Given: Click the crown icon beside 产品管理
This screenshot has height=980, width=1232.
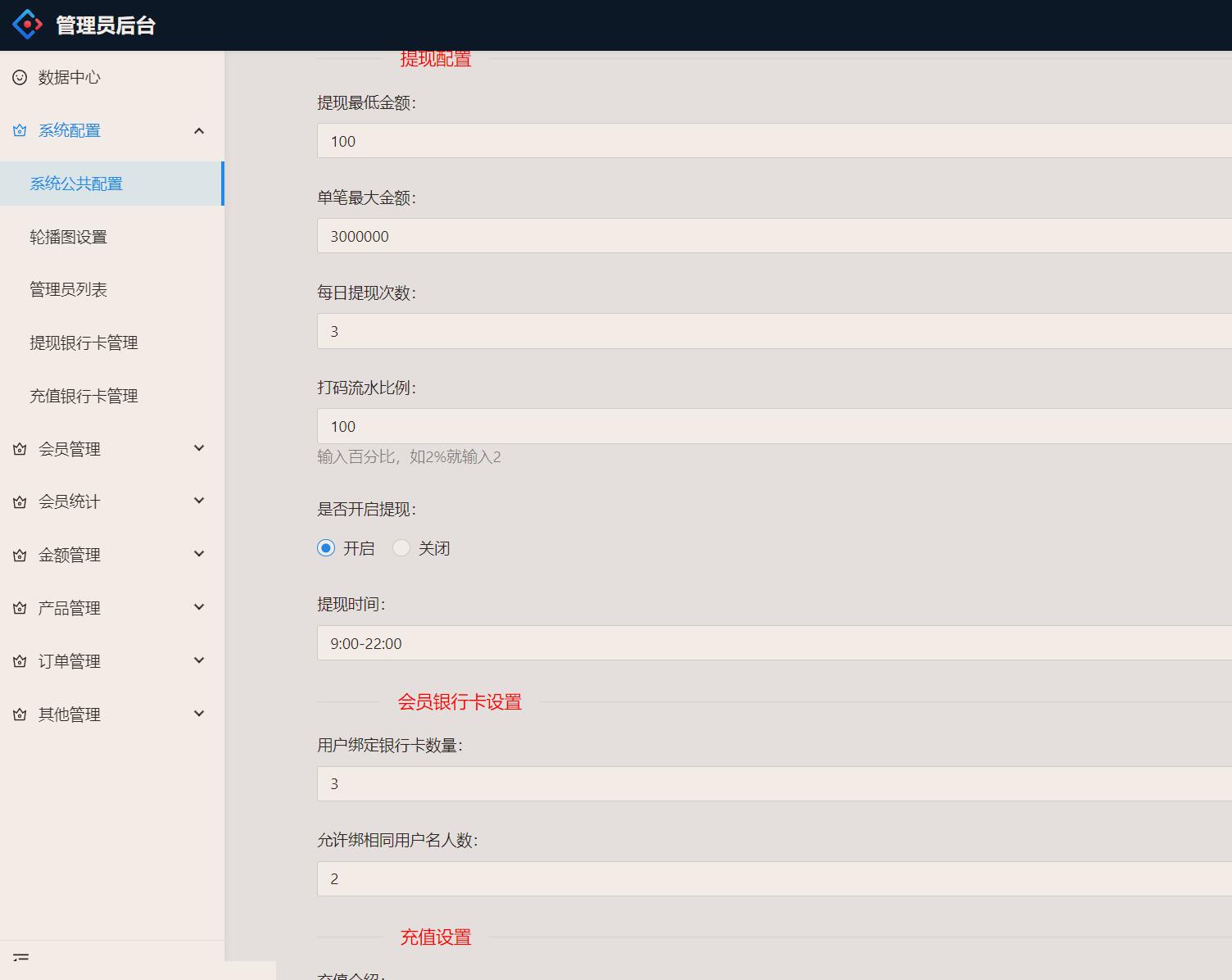Looking at the screenshot, I should [20, 608].
